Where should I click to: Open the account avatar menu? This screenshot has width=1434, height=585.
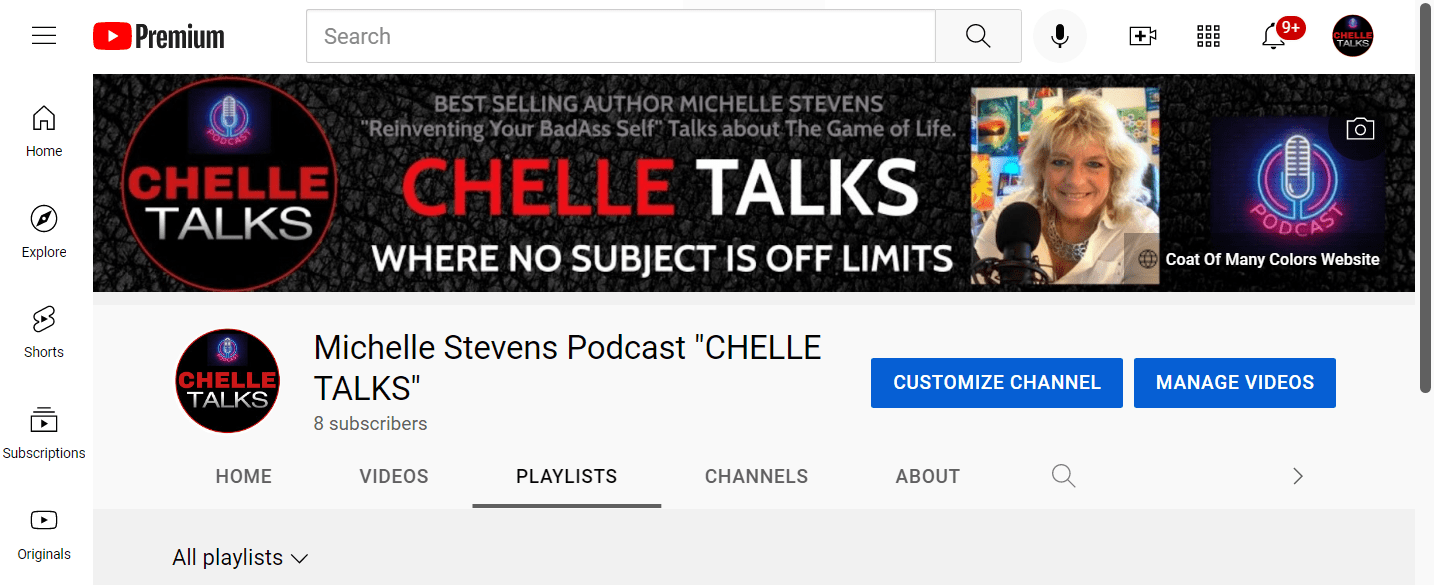[x=1352, y=37]
